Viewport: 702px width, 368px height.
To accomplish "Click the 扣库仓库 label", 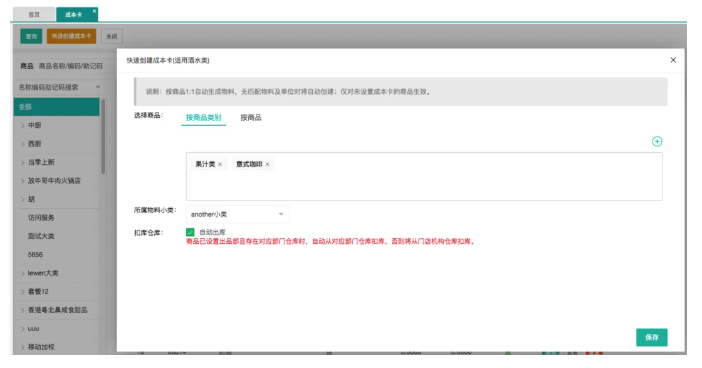I will (149, 233).
